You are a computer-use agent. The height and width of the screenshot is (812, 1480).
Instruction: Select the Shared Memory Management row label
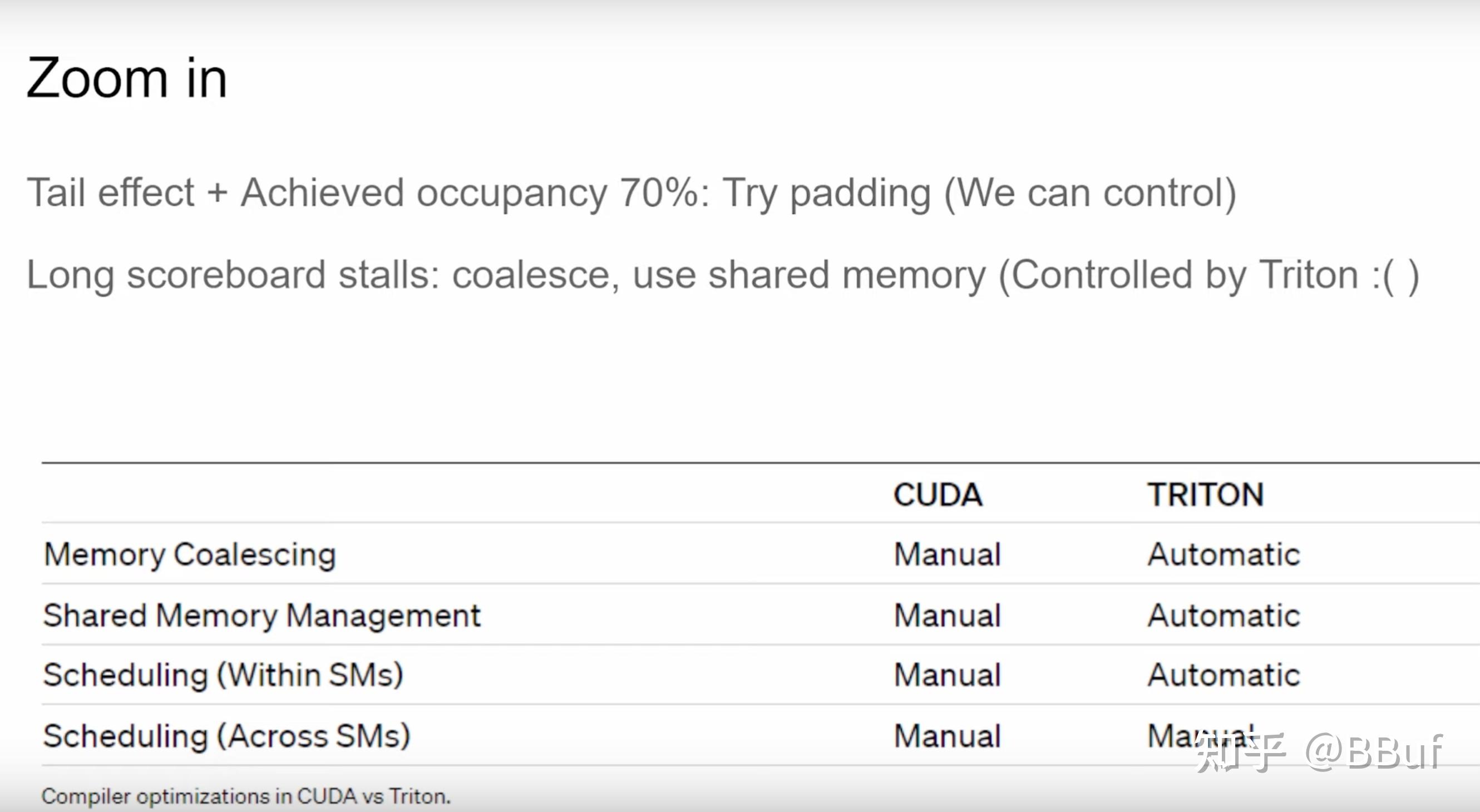pyautogui.click(x=262, y=617)
